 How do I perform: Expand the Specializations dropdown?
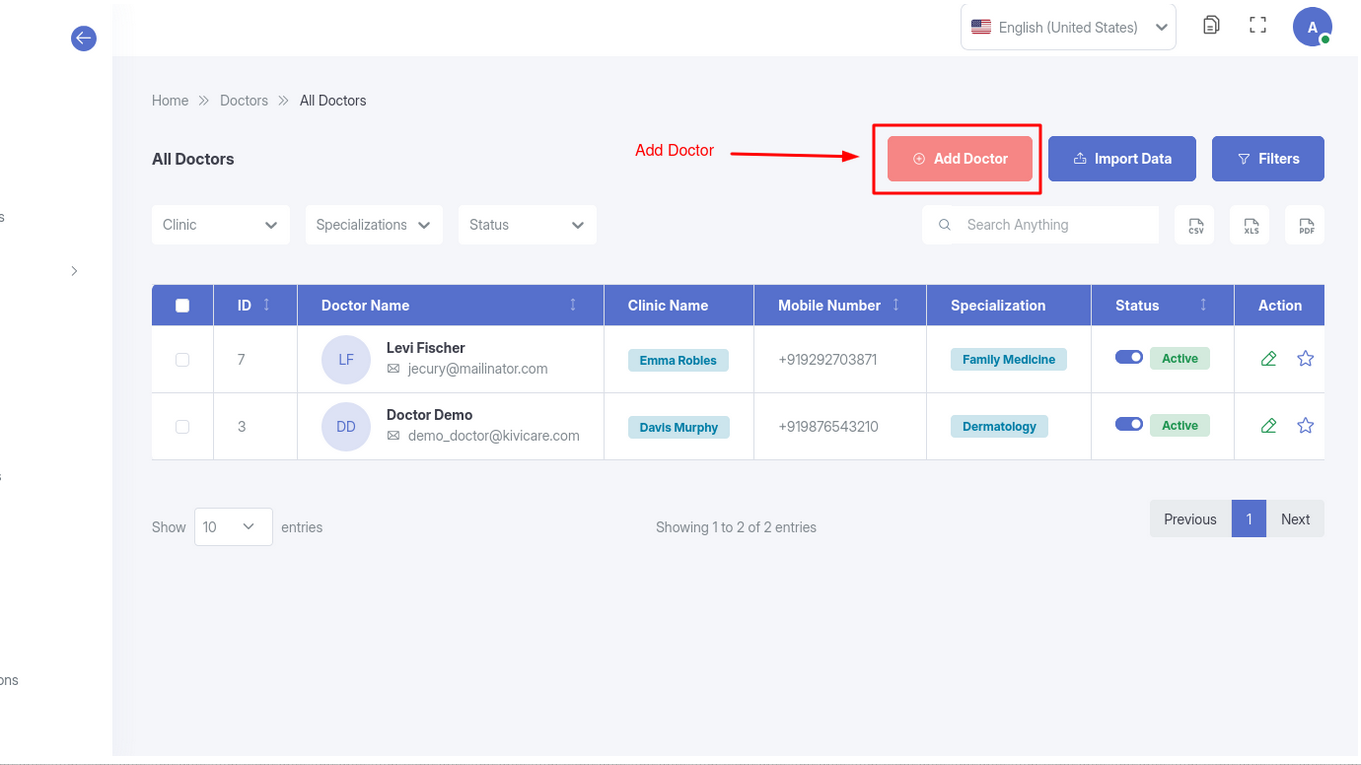[x=373, y=225]
